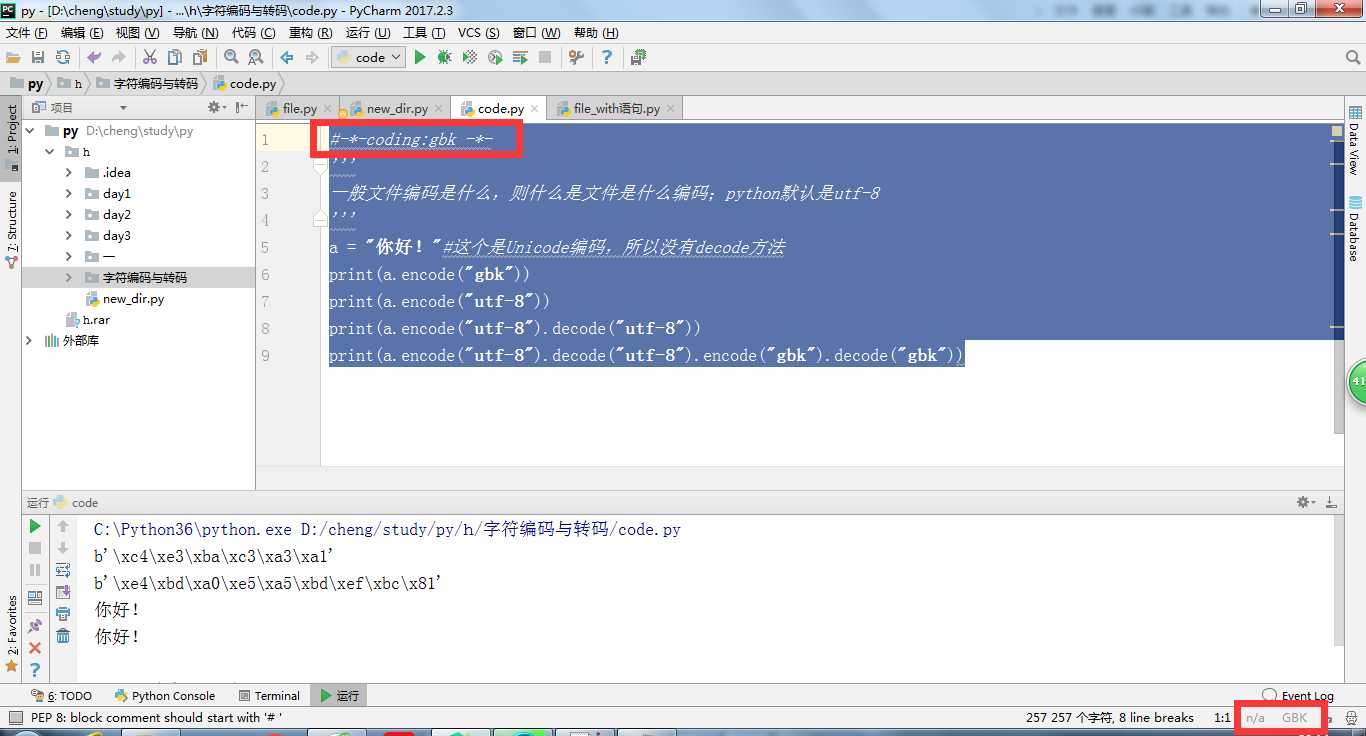Click the Replace magnifier icon
Screen dimensions: 1366x736
(x=256, y=57)
